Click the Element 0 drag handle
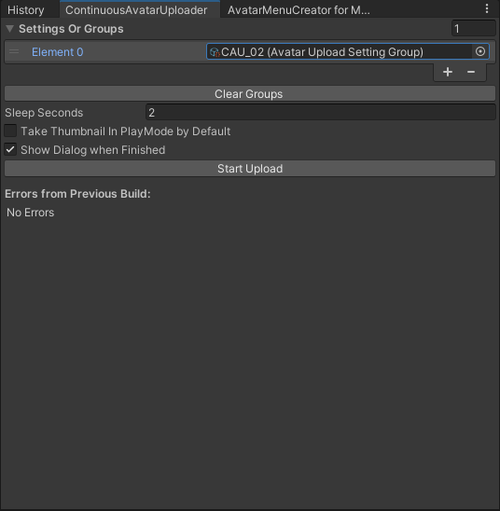This screenshot has width=500, height=511. [x=14, y=52]
